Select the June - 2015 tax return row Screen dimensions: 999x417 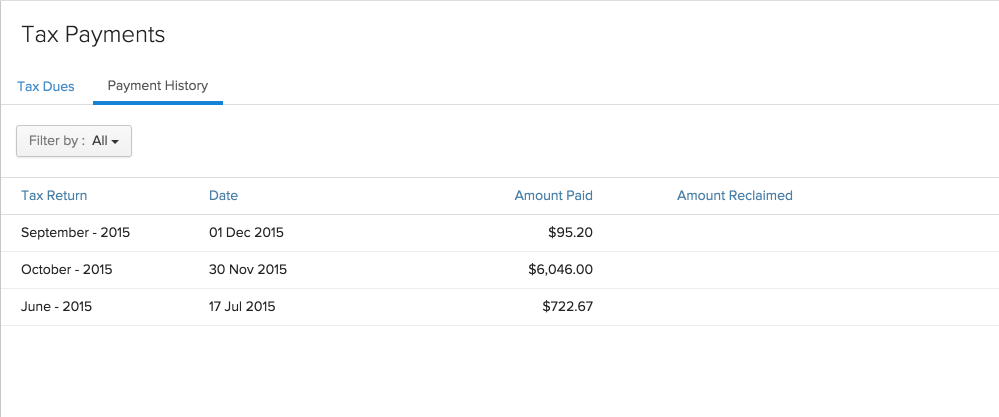pyautogui.click(x=56, y=307)
